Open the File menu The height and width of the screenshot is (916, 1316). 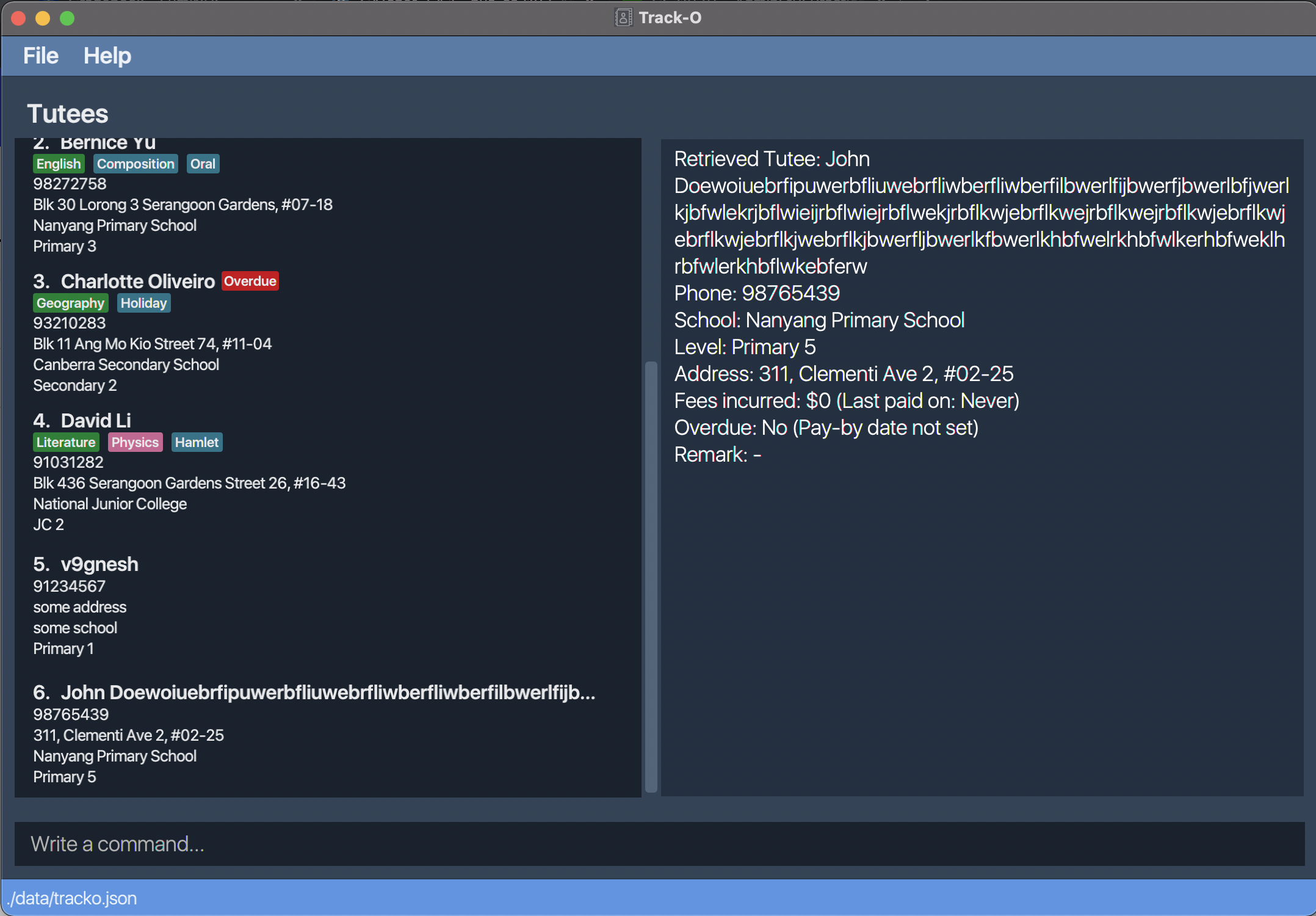(40, 56)
